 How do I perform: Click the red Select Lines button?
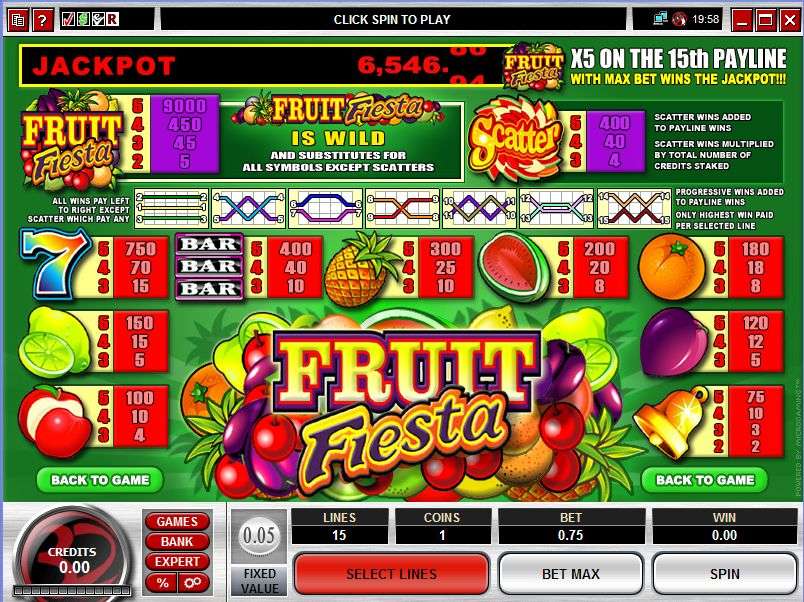pos(392,574)
